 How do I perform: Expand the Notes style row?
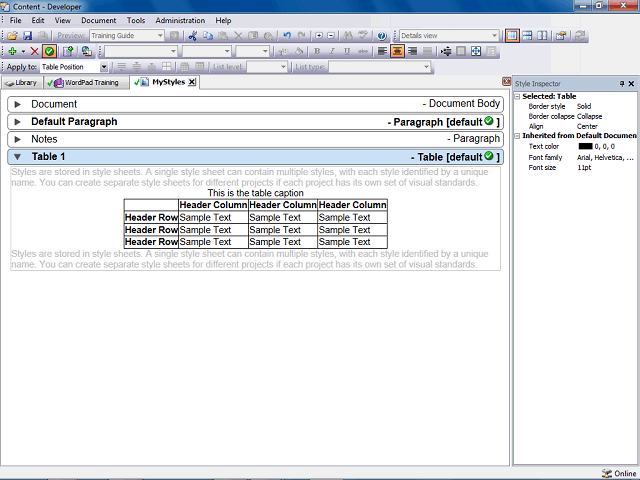18,140
